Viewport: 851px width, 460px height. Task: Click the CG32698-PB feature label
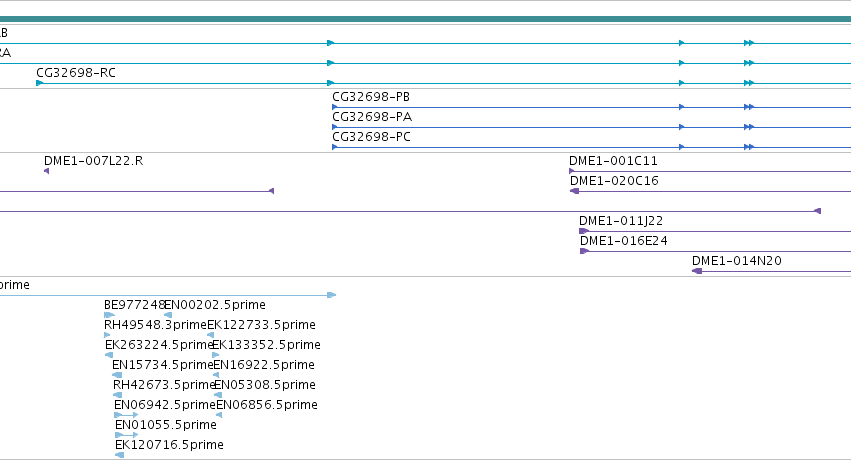371,97
